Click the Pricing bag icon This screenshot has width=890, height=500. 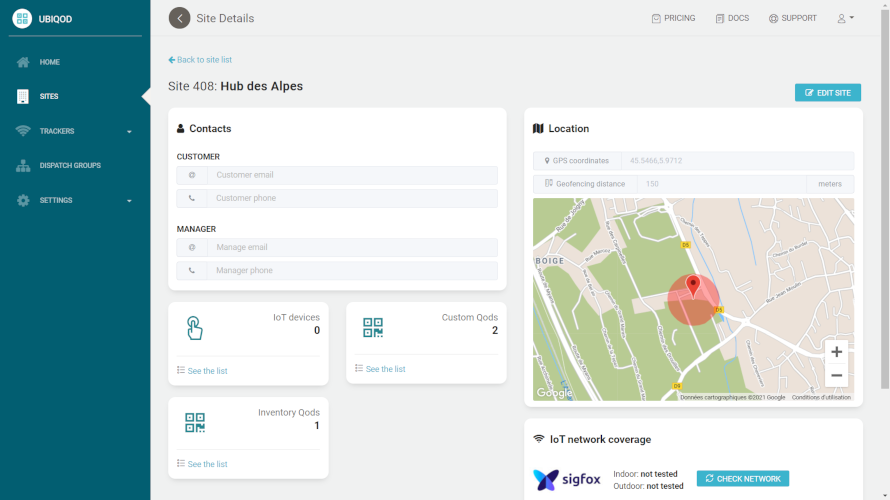click(656, 19)
